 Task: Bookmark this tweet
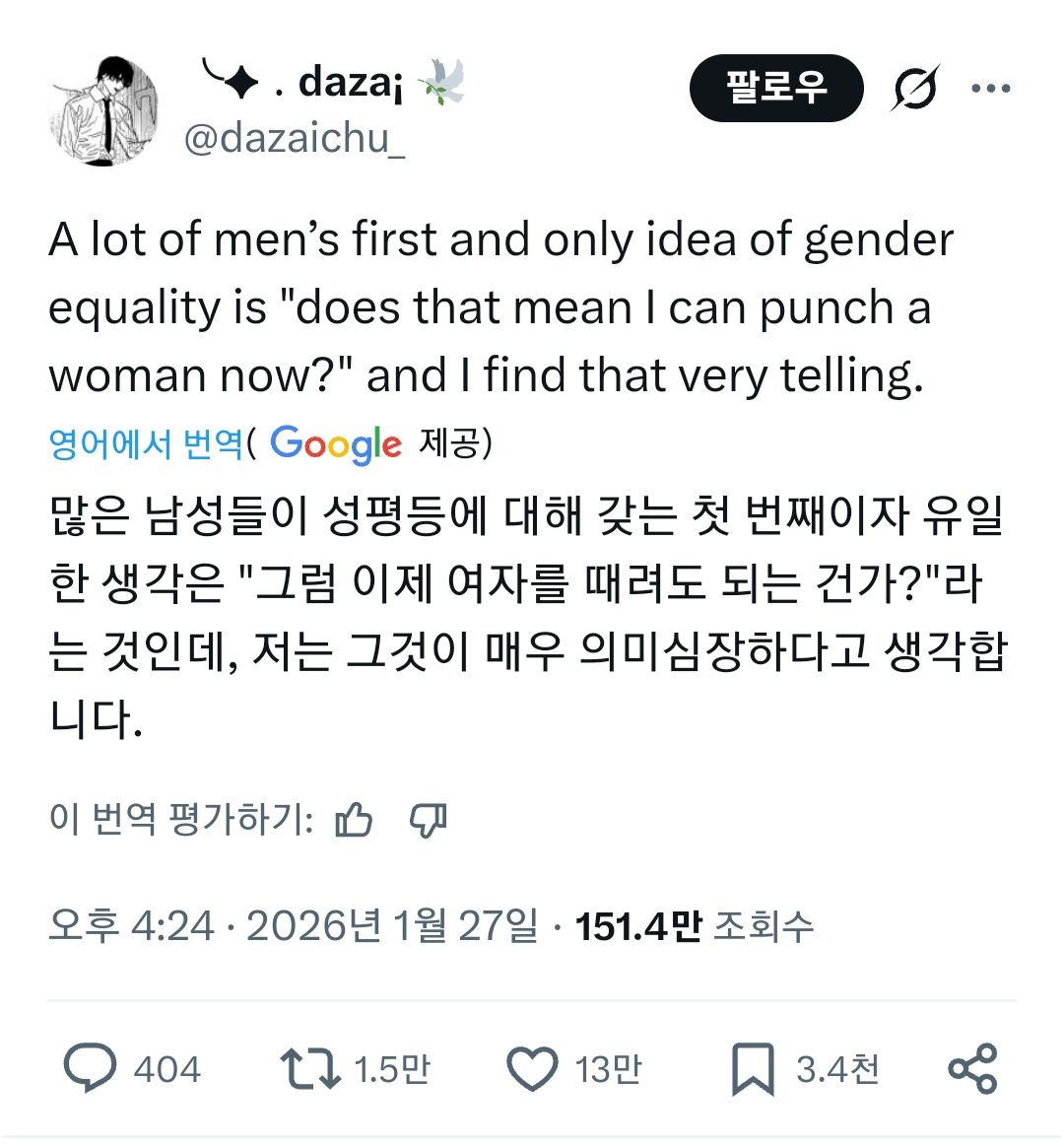pyautogui.click(x=753, y=1069)
